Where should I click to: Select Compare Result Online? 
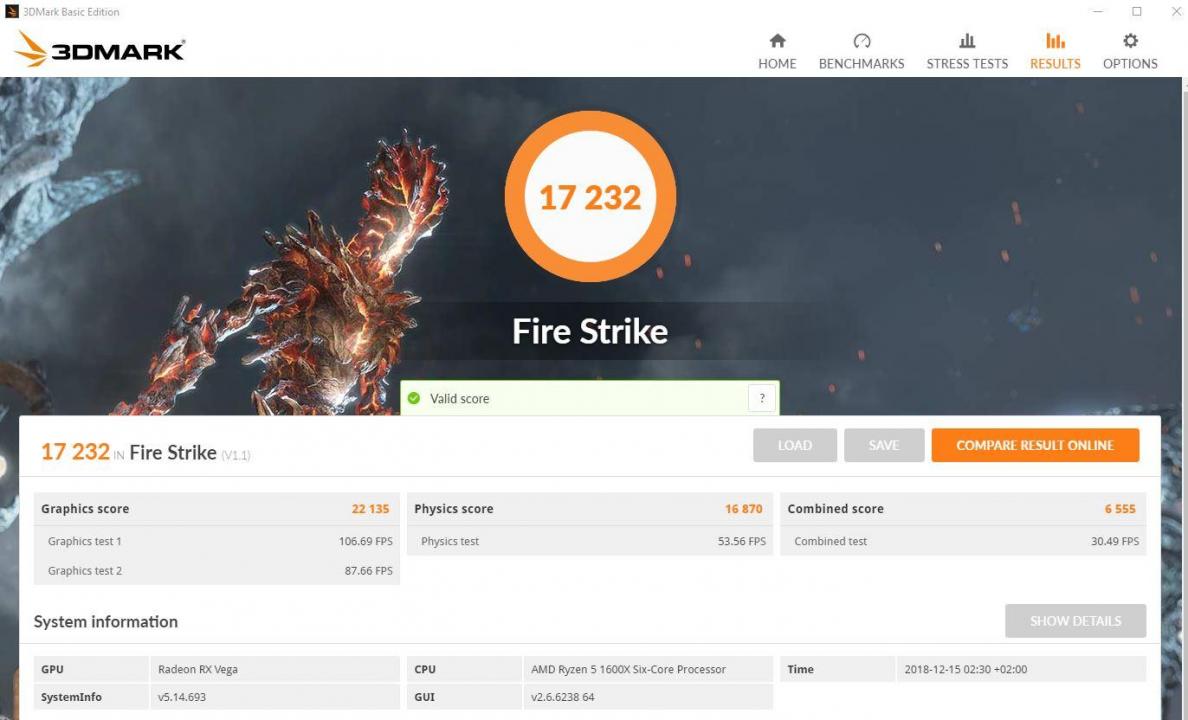coord(1035,445)
